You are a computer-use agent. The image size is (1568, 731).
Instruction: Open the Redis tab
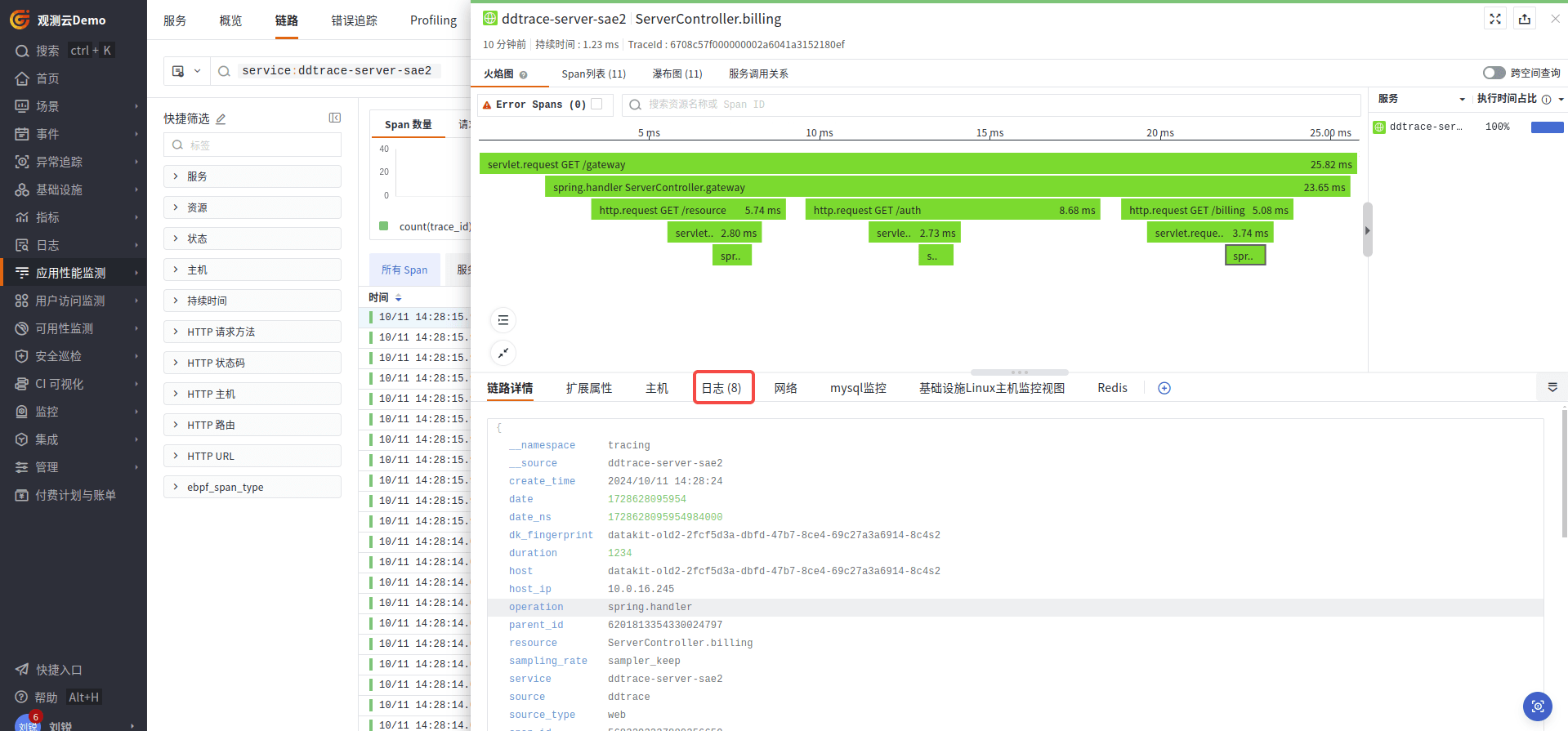(1112, 388)
